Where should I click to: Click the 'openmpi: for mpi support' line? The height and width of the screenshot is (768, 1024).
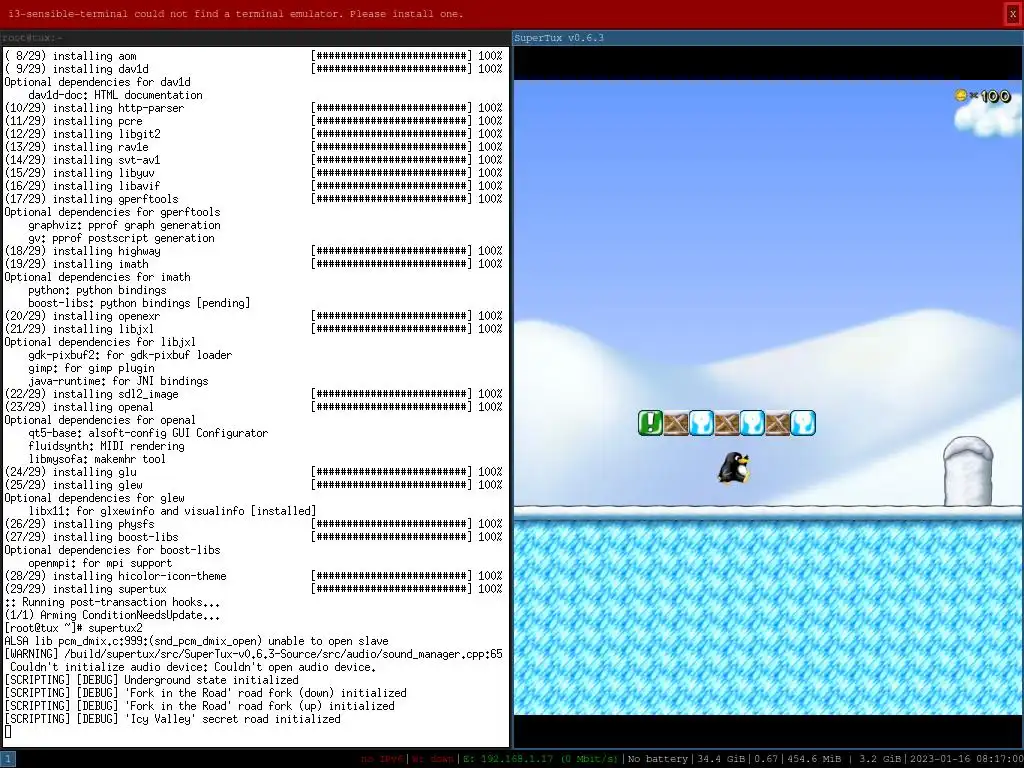tap(101, 563)
